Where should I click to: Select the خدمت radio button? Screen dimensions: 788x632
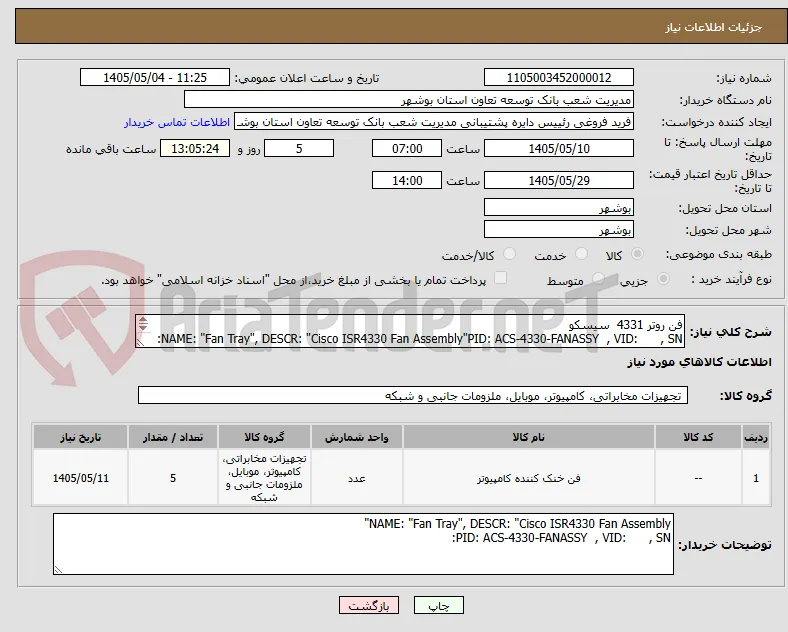[x=581, y=254]
